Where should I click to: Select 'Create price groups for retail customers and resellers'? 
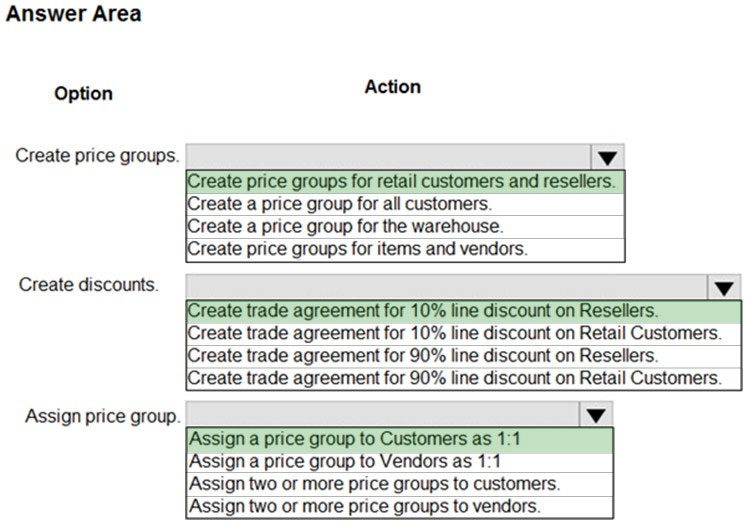pyautogui.click(x=405, y=182)
